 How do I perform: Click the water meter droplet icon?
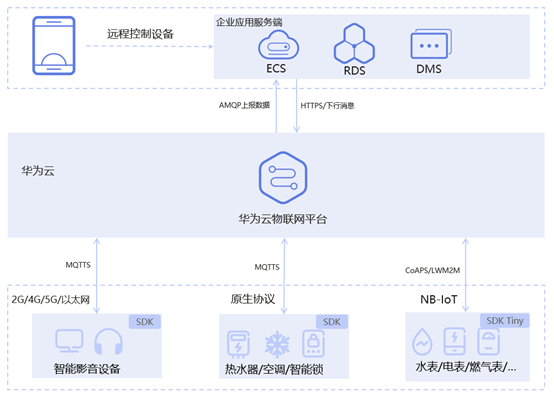[422, 341]
